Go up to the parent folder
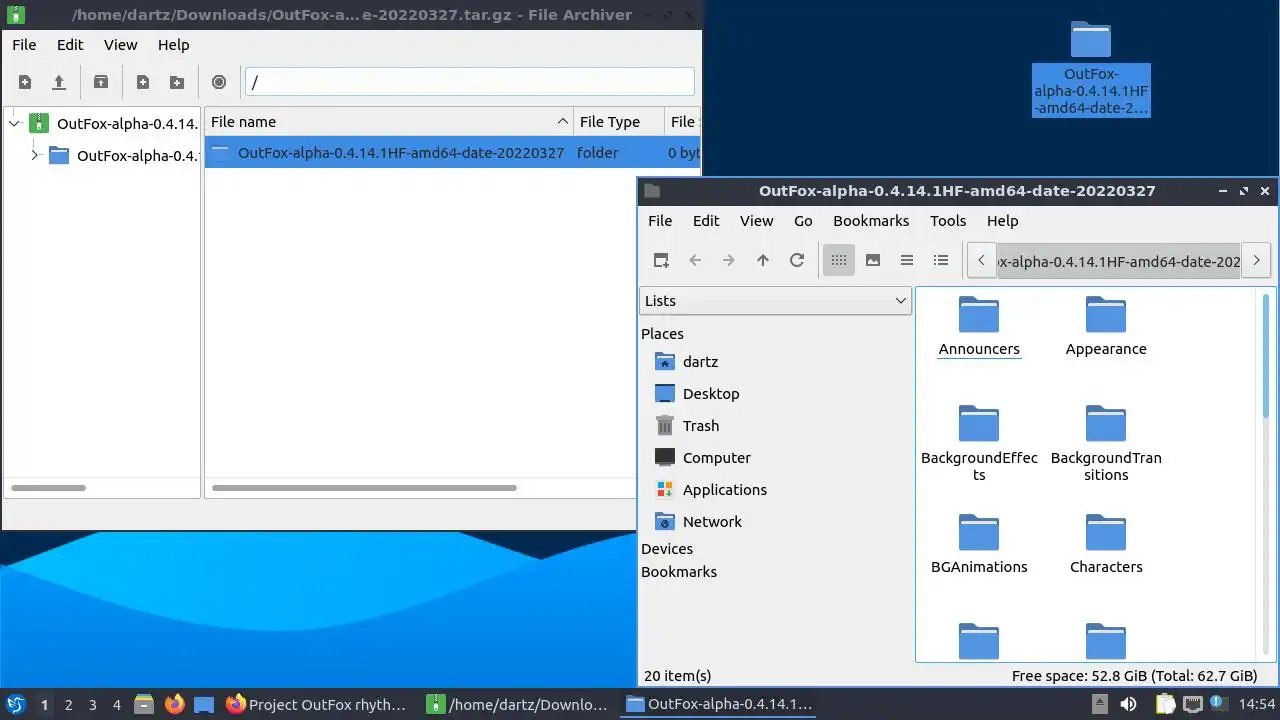The width and height of the screenshot is (1280, 720). point(763,260)
